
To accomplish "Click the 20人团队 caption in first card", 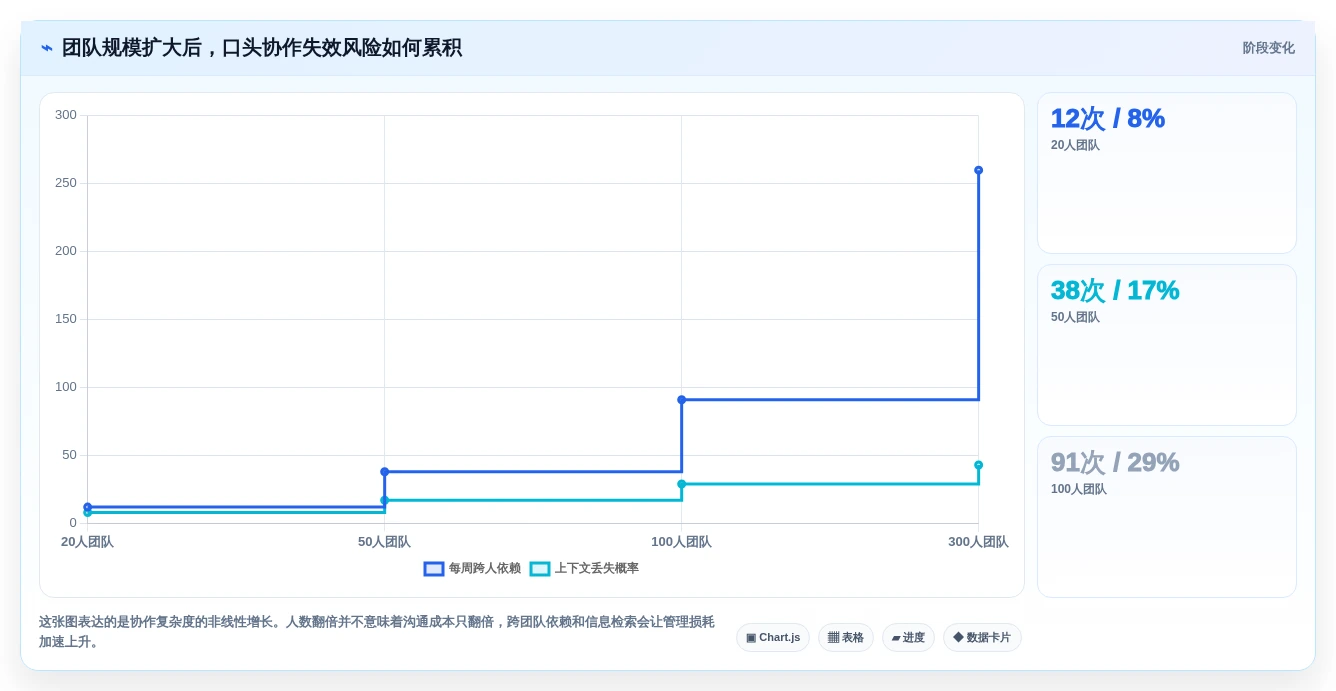I will tap(1075, 145).
